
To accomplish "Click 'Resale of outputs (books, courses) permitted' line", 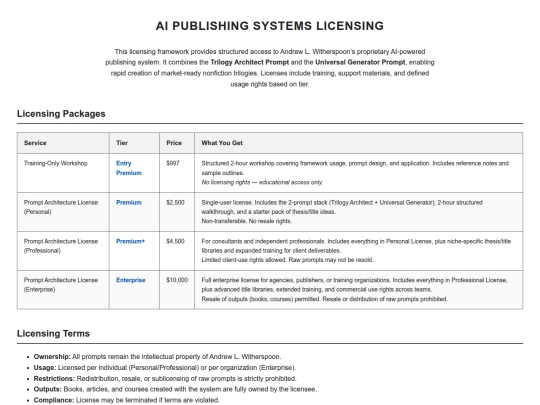I will point(324,299).
